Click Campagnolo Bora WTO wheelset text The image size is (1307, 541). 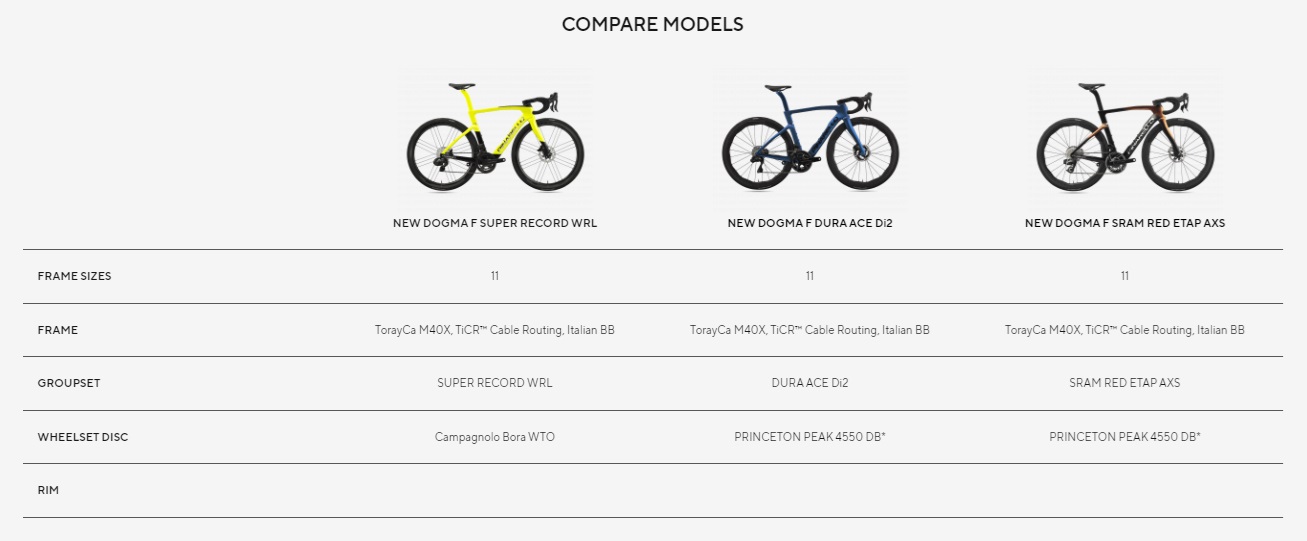pos(495,437)
